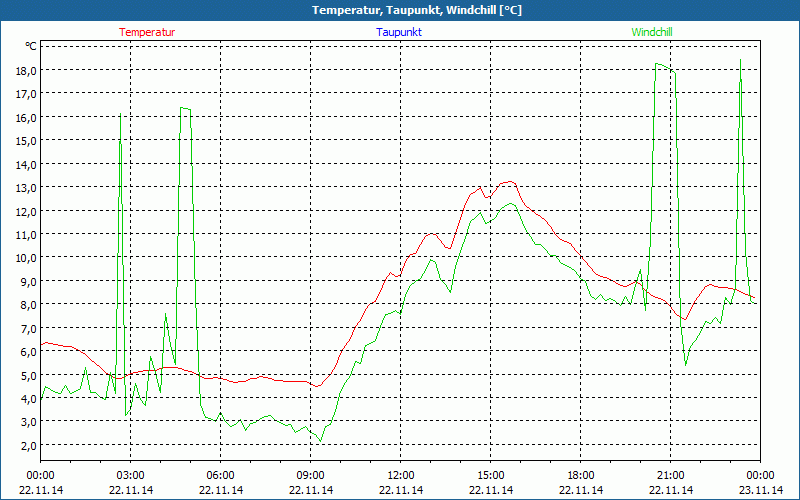Select the 8,0 y-axis value

point(28,305)
